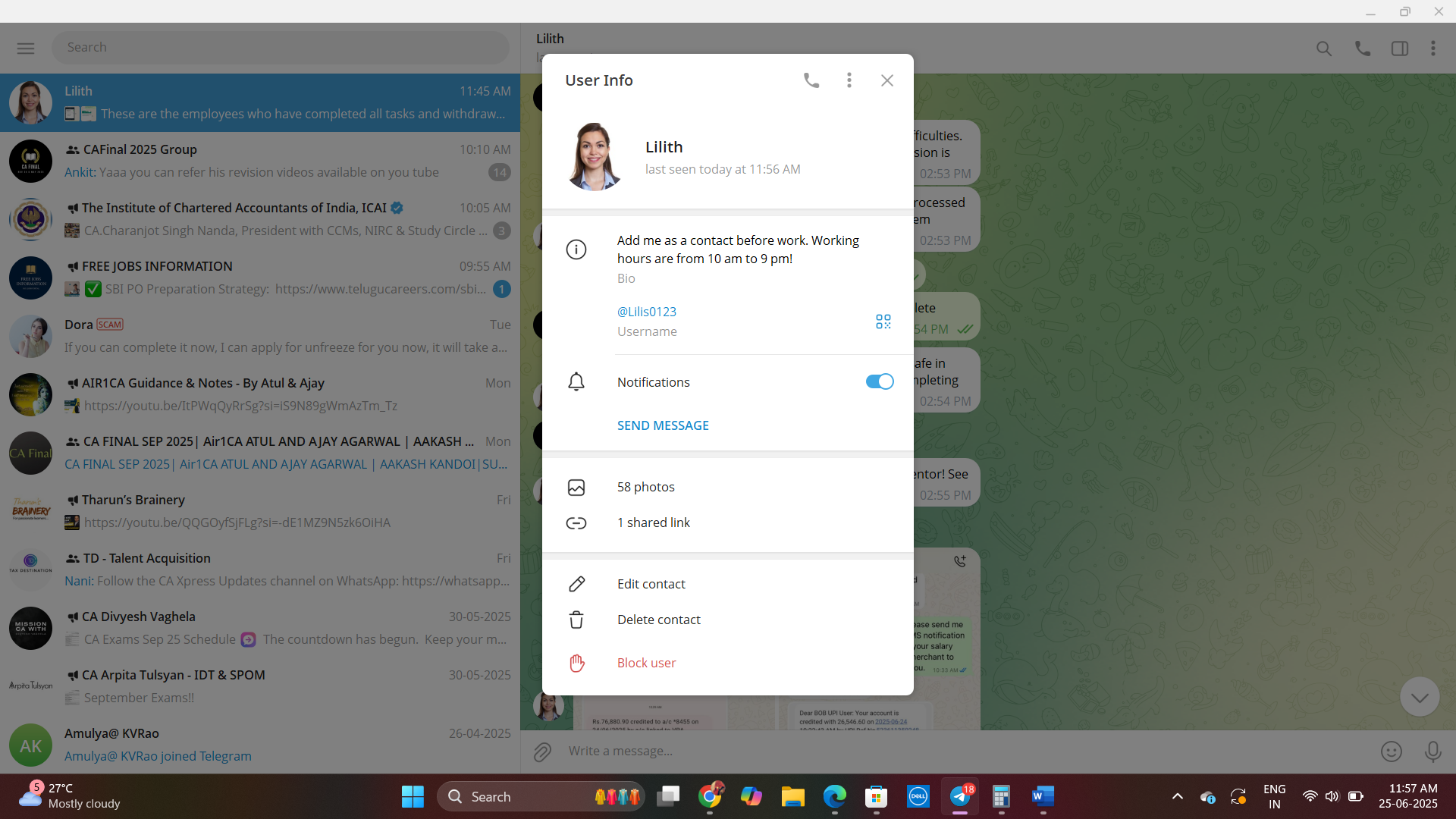The height and width of the screenshot is (819, 1456).
Task: Toggle the right side panel icon
Action: coord(1399,49)
